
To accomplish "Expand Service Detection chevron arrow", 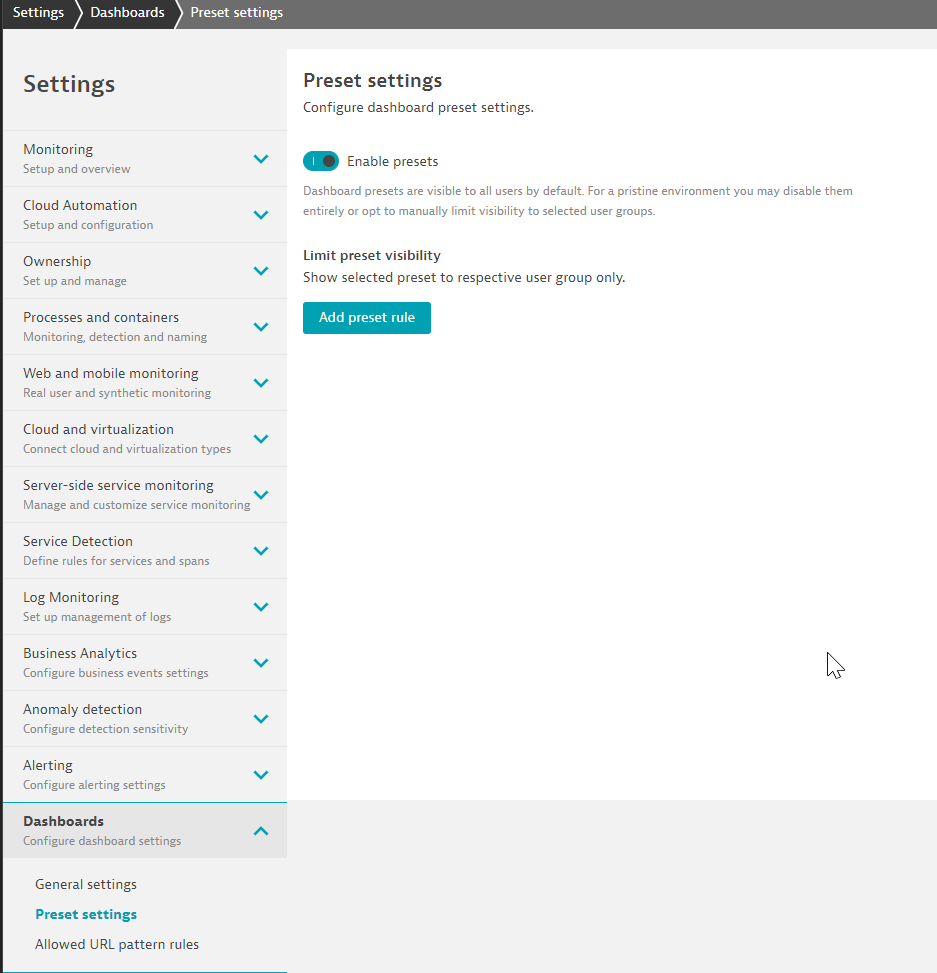I will point(261,551).
